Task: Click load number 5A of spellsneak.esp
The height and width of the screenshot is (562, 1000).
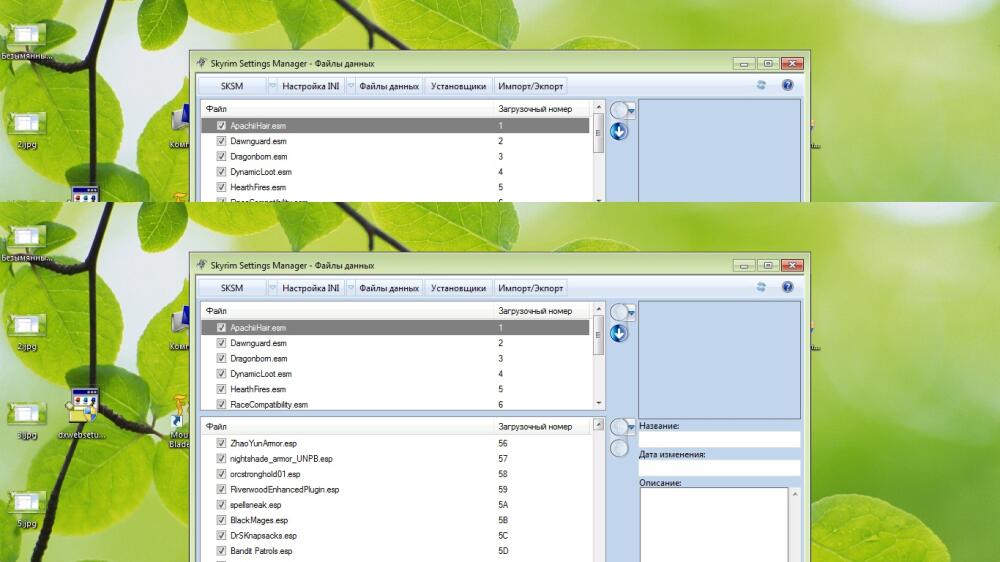Action: pyautogui.click(x=503, y=505)
